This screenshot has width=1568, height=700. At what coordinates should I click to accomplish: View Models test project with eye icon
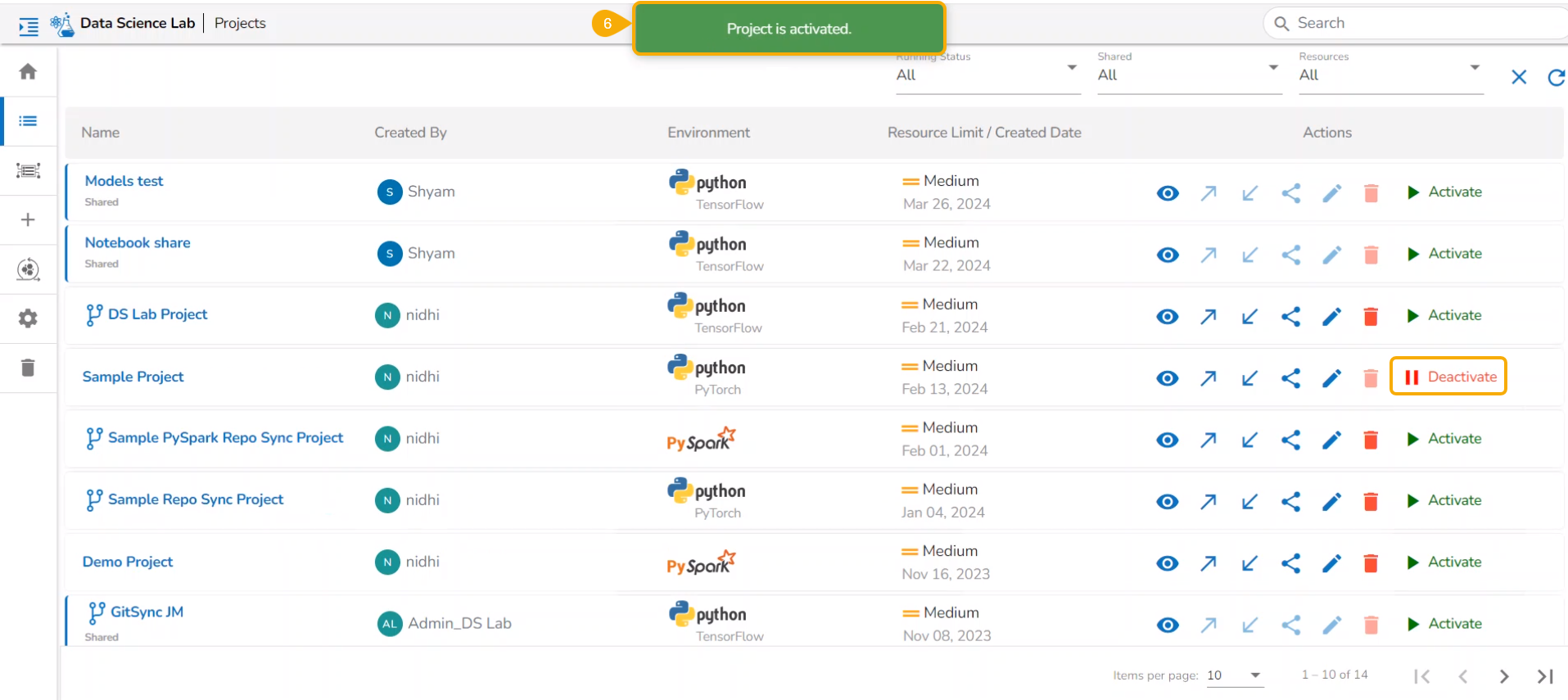(1168, 193)
